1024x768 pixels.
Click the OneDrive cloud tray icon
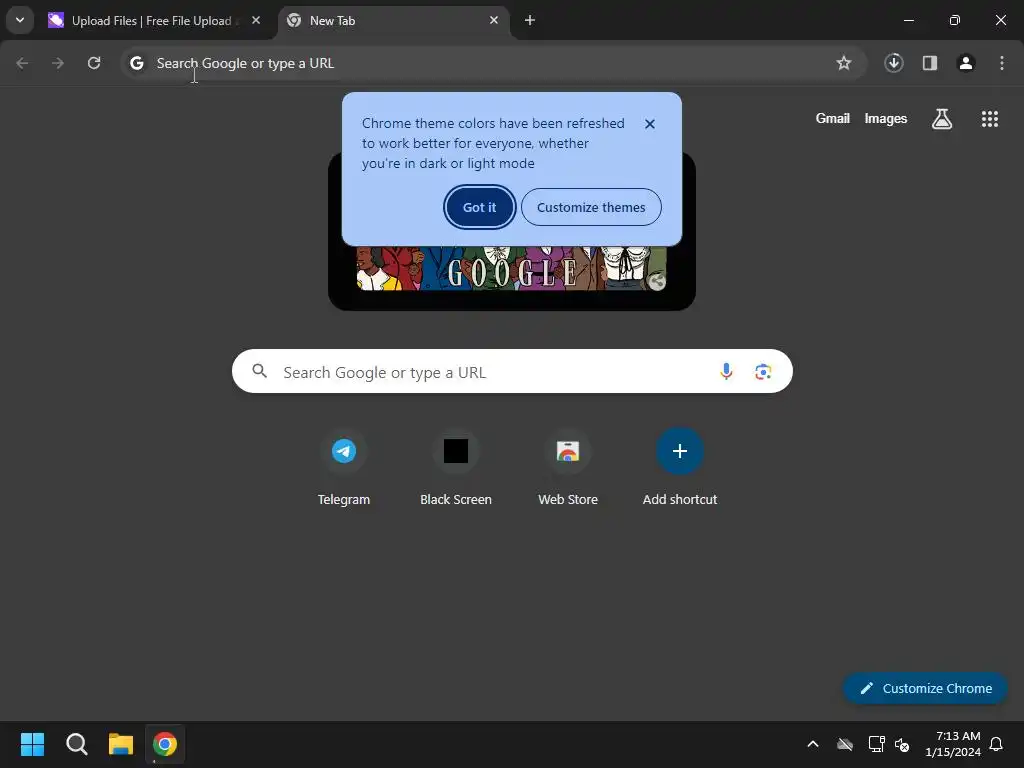tap(845, 744)
